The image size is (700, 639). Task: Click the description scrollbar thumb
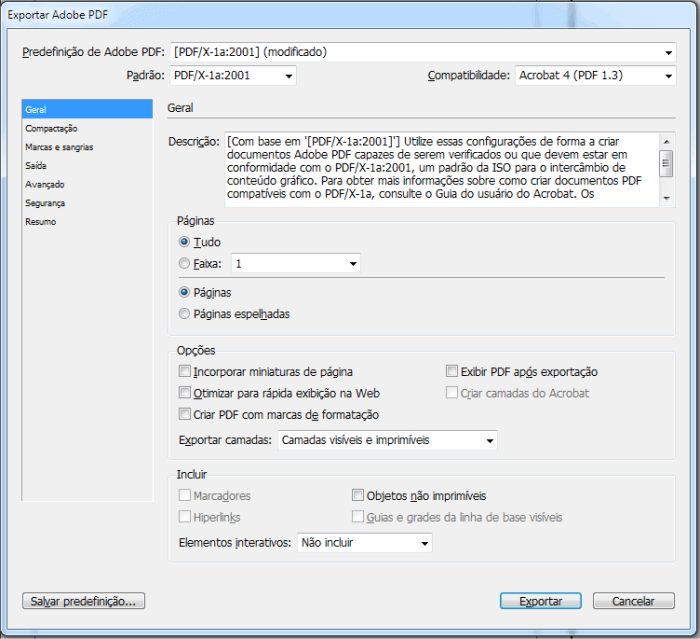667,163
